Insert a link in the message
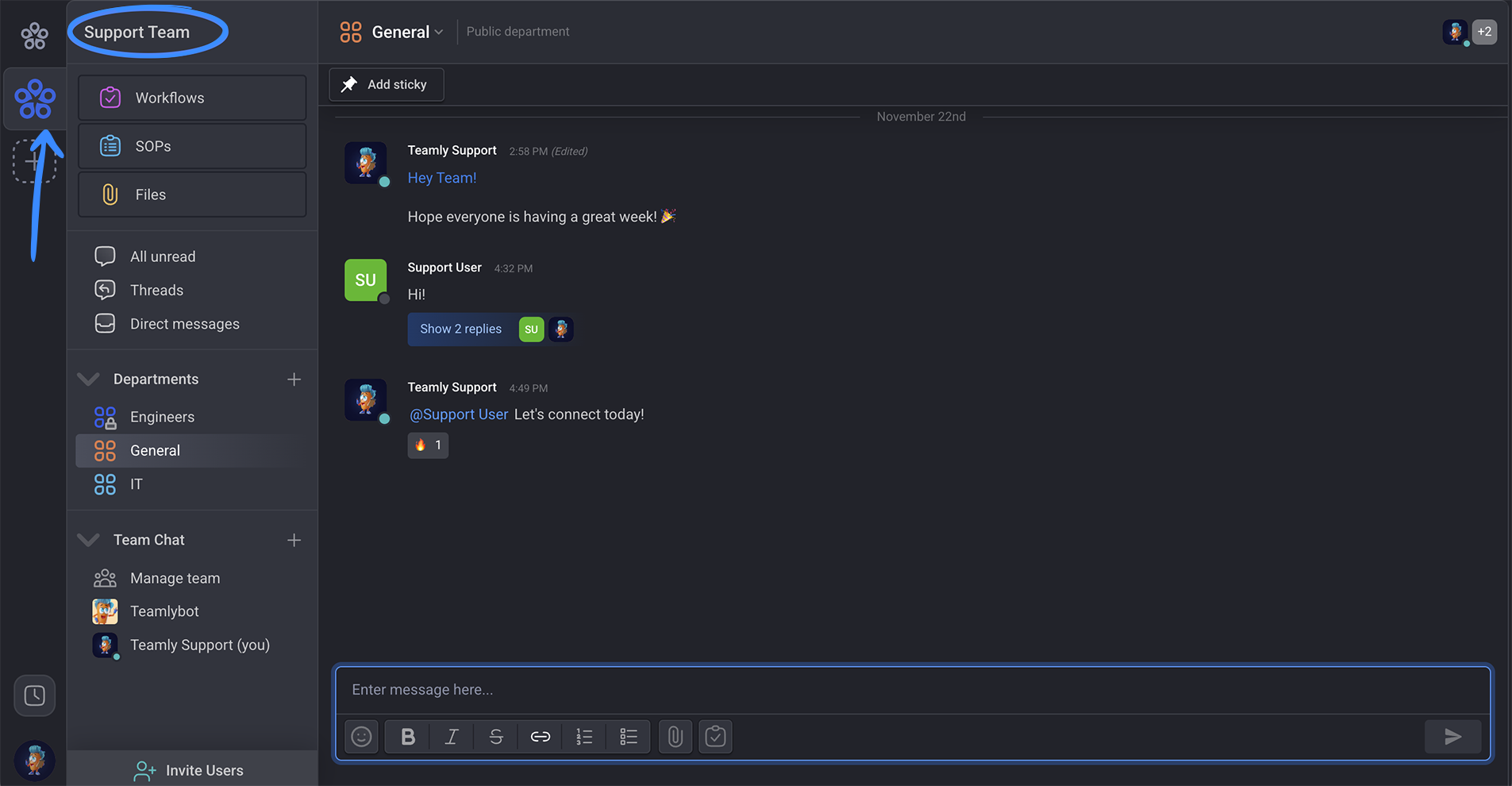 coord(541,737)
